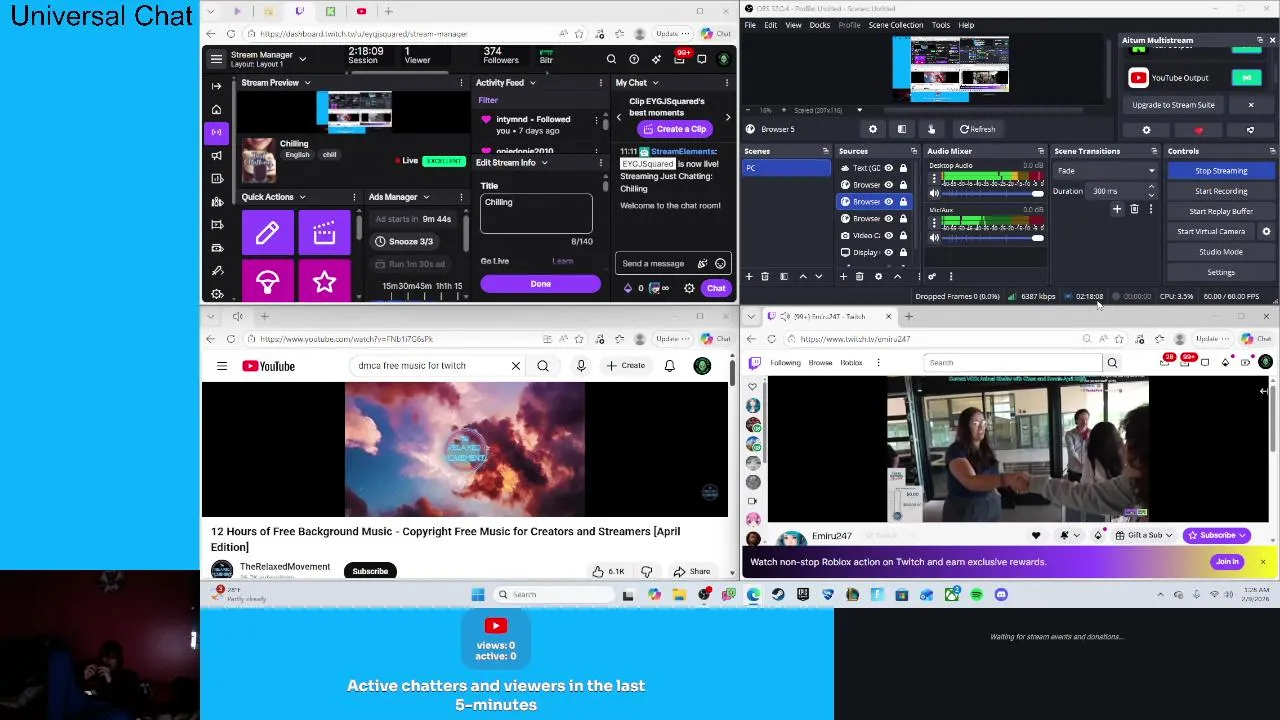The height and width of the screenshot is (720, 1280).
Task: Remove the selected source with trash icon
Action: tap(860, 276)
